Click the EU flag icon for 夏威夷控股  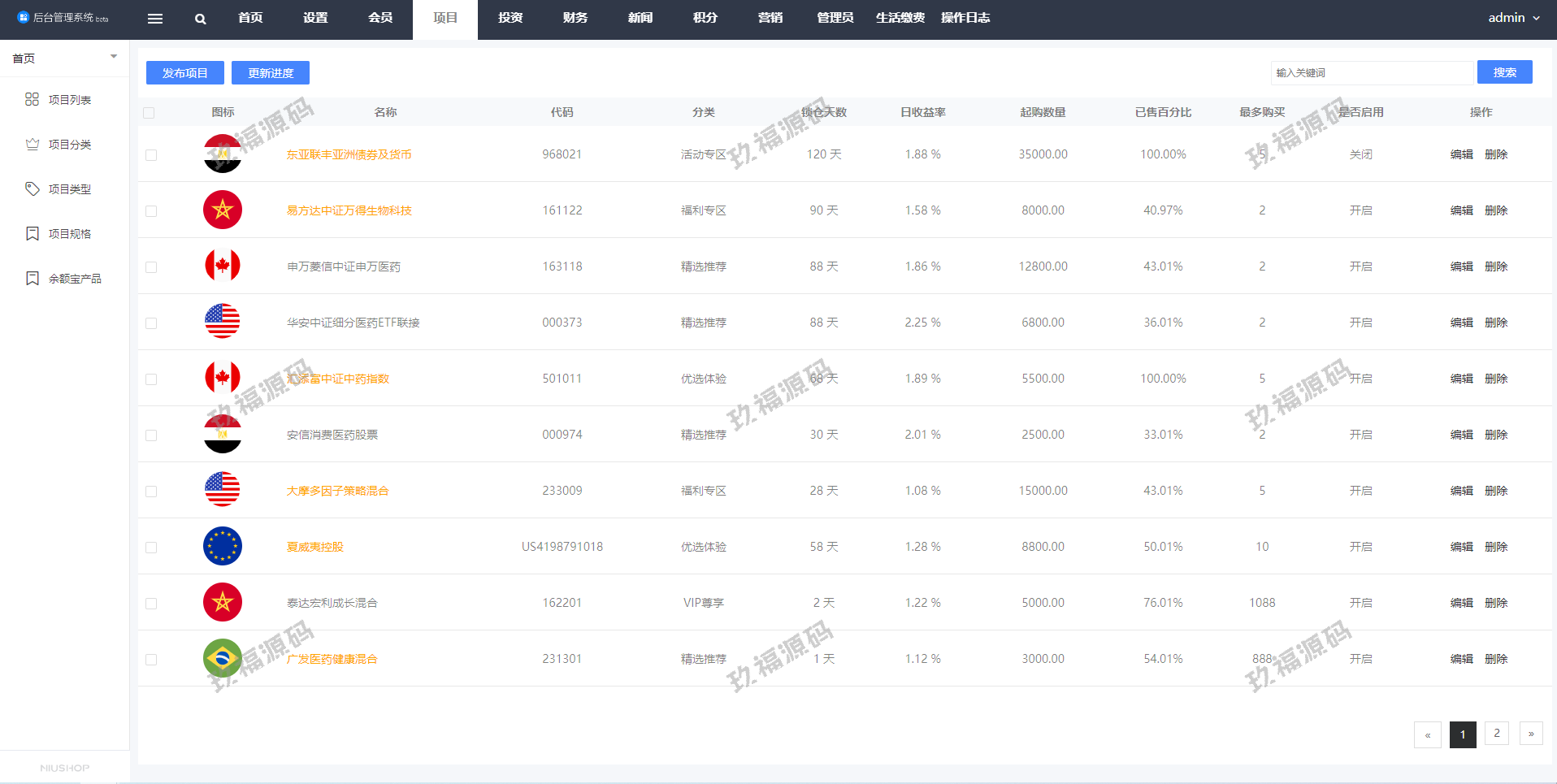(222, 546)
